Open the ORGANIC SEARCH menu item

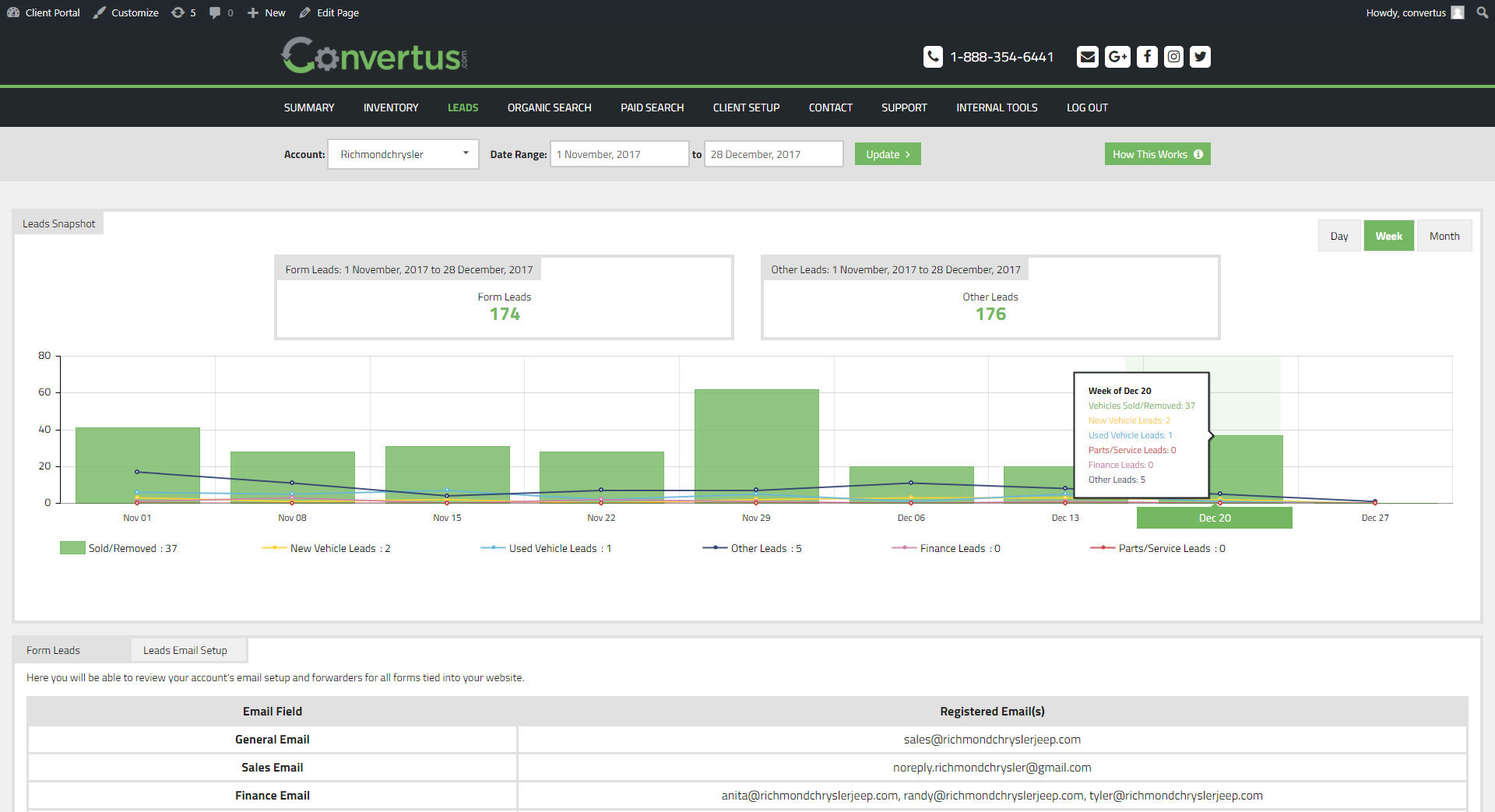pyautogui.click(x=549, y=107)
